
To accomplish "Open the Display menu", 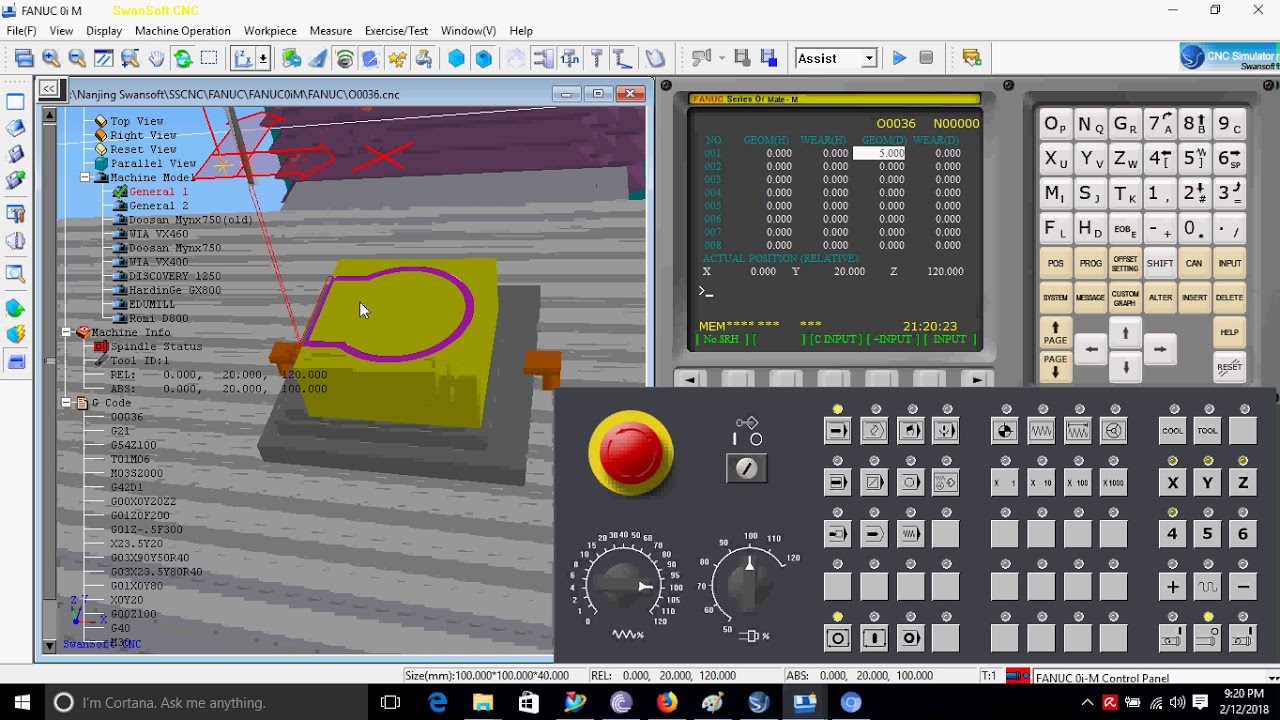I will tap(104, 31).
